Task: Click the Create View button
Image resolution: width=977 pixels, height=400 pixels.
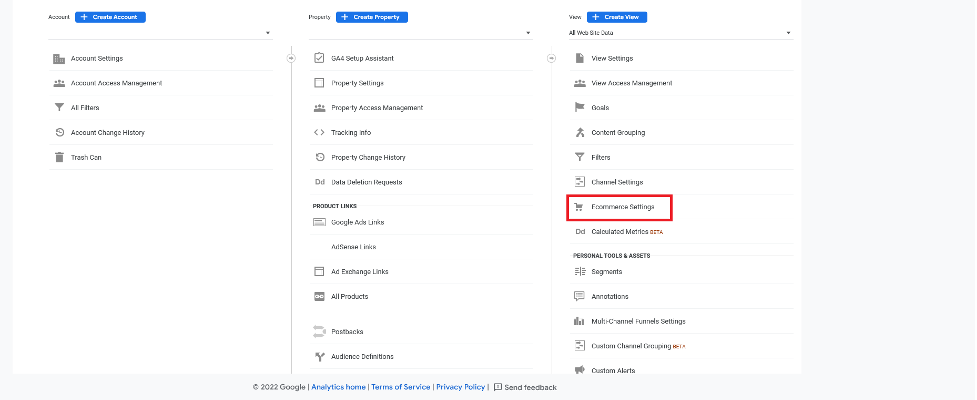Action: [x=617, y=17]
